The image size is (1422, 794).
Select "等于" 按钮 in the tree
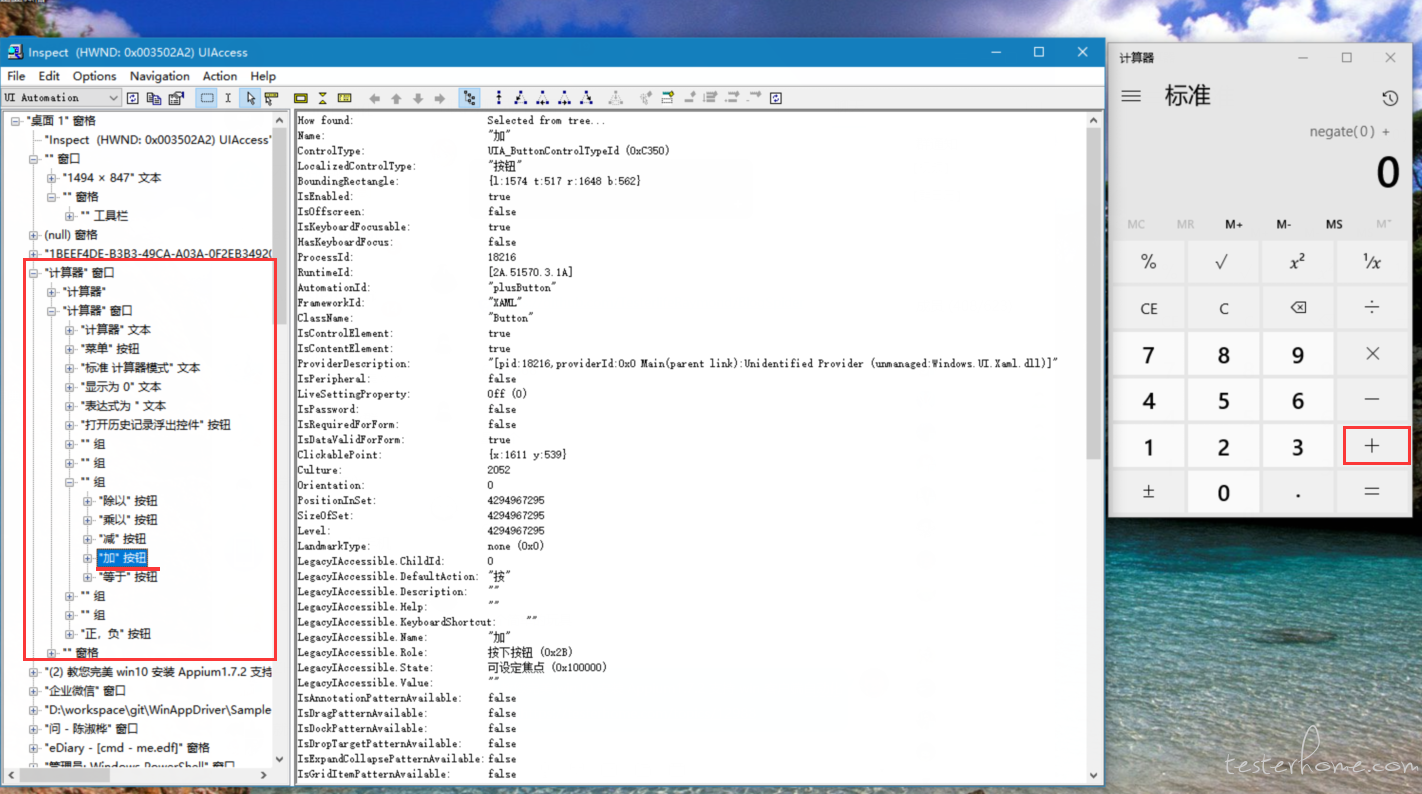click(127, 577)
